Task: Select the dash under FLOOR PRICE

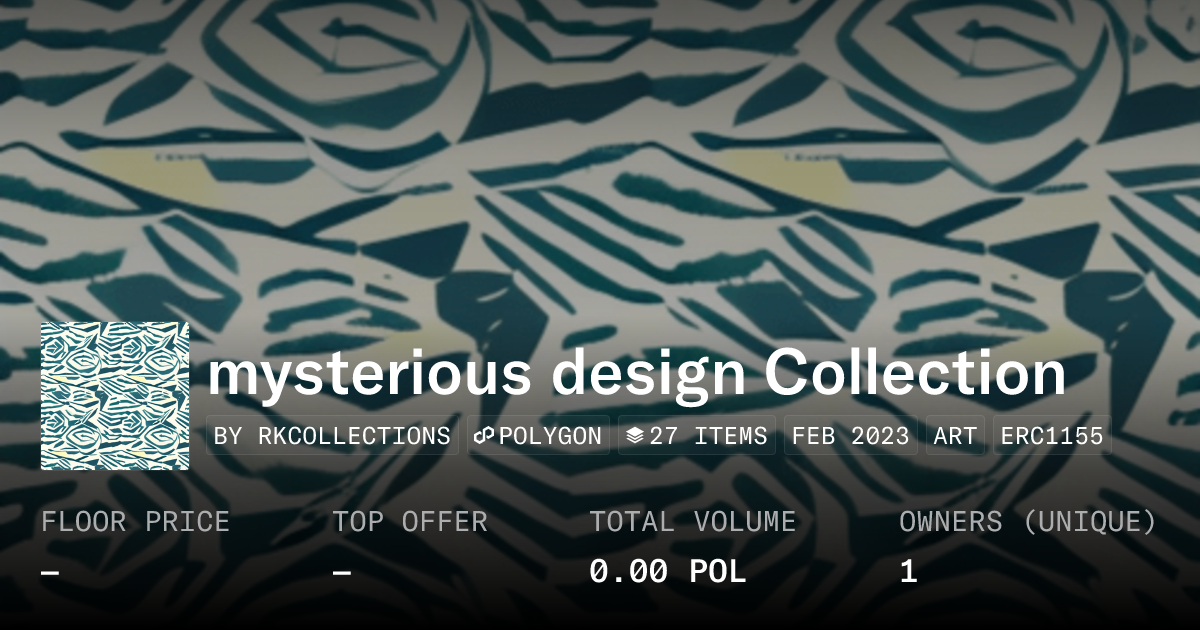Action: point(50,572)
